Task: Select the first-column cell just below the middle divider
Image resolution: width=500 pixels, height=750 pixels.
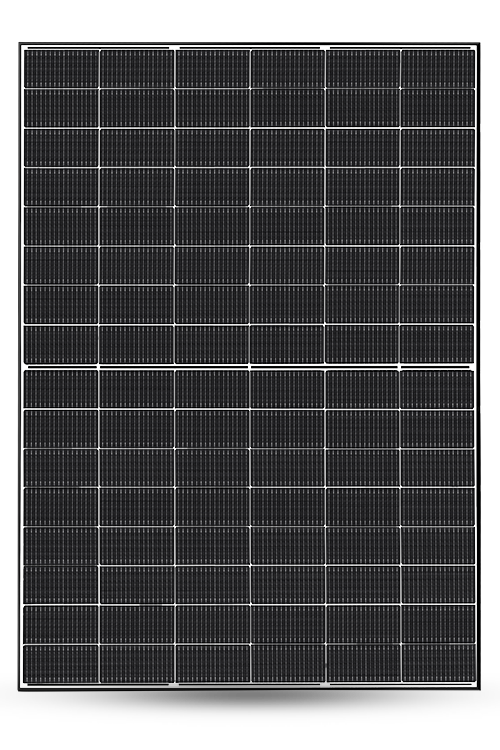Action: [x=61, y=389]
